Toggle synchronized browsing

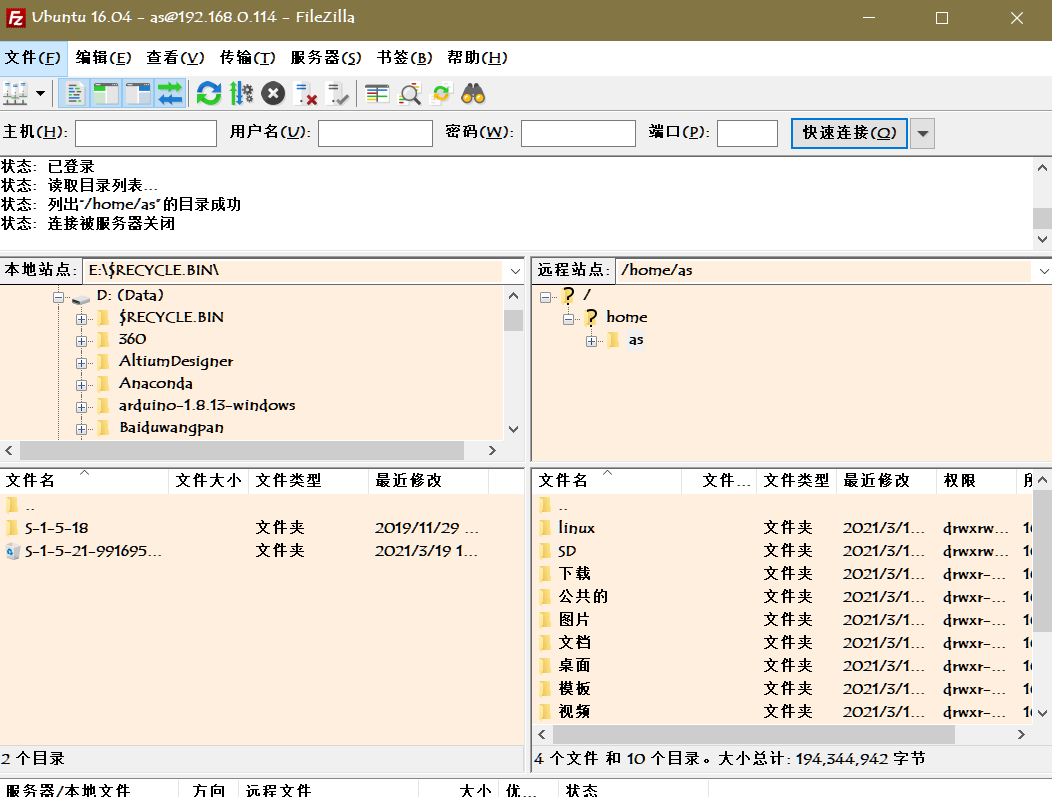click(x=440, y=92)
